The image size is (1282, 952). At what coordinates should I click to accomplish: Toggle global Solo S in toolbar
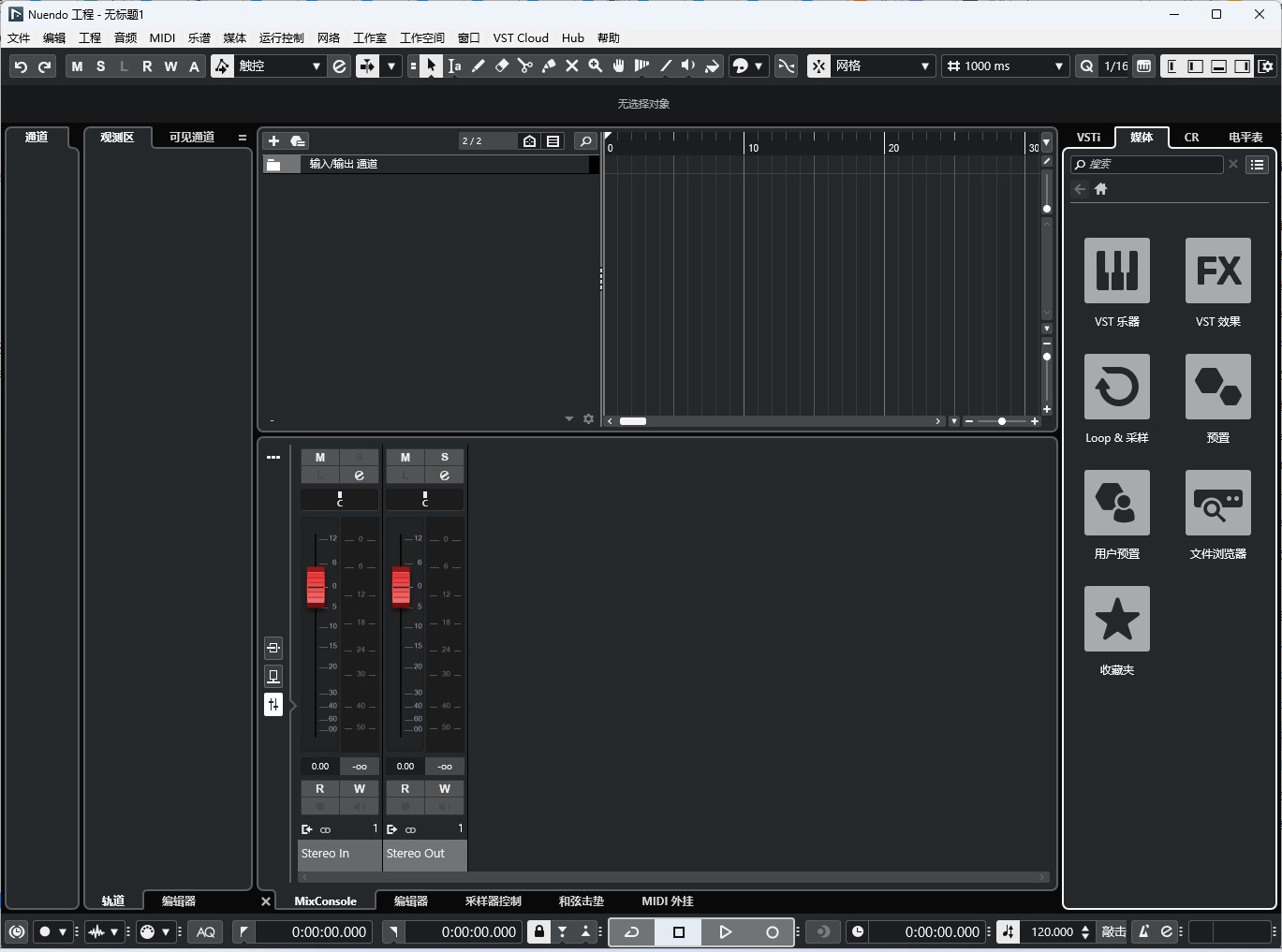click(x=100, y=66)
